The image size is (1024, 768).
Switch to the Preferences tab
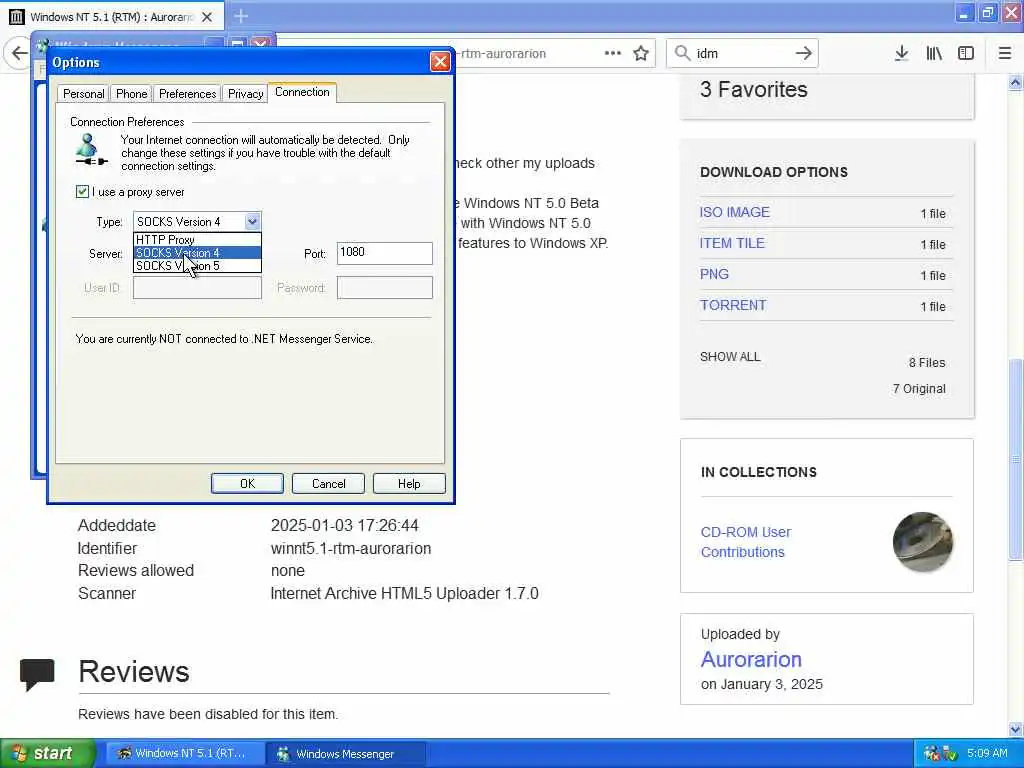tap(187, 93)
